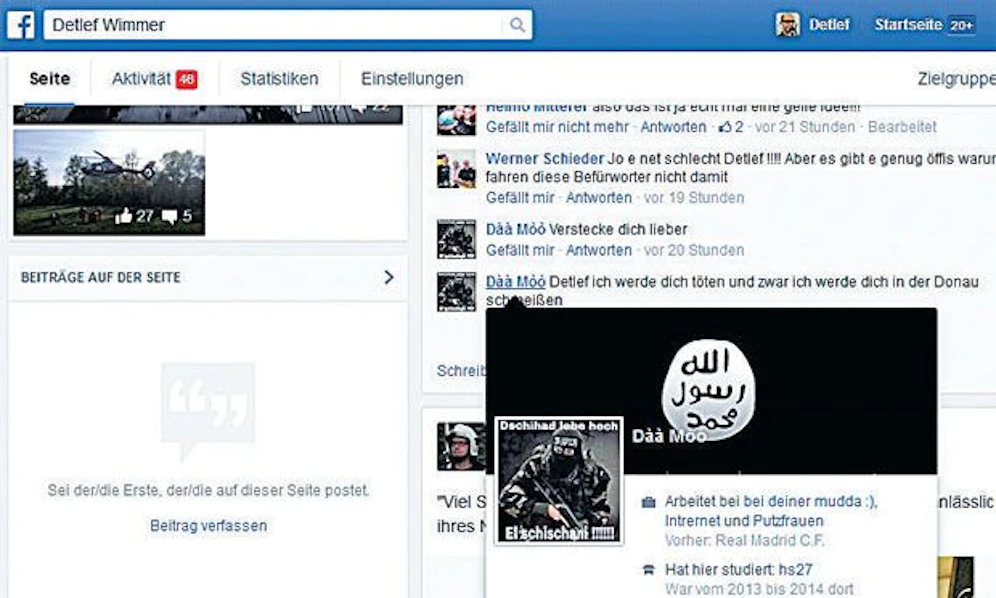Screen dimensions: 996x598
Task: Click the Facebook logo icon
Action: [20, 25]
